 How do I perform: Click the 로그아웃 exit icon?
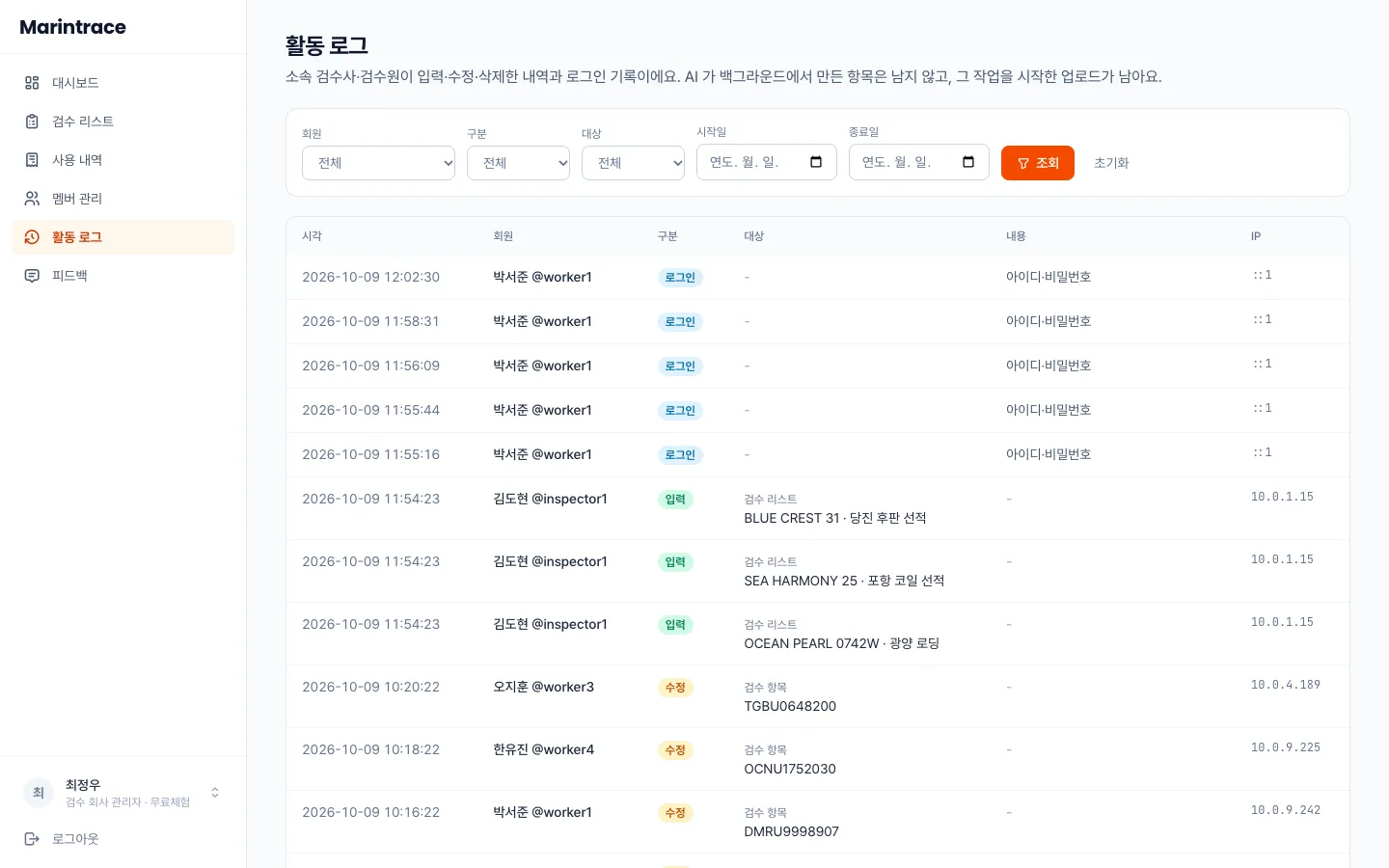coord(32,839)
